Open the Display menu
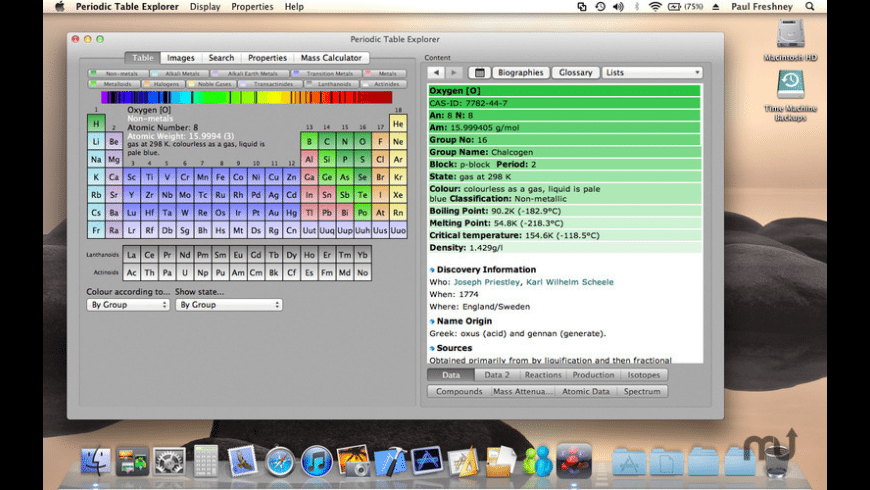This screenshot has width=870, height=490. pos(205,7)
